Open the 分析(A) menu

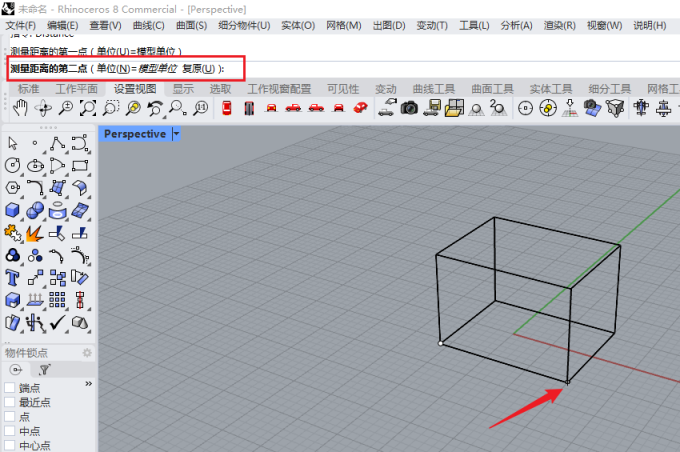pos(517,26)
